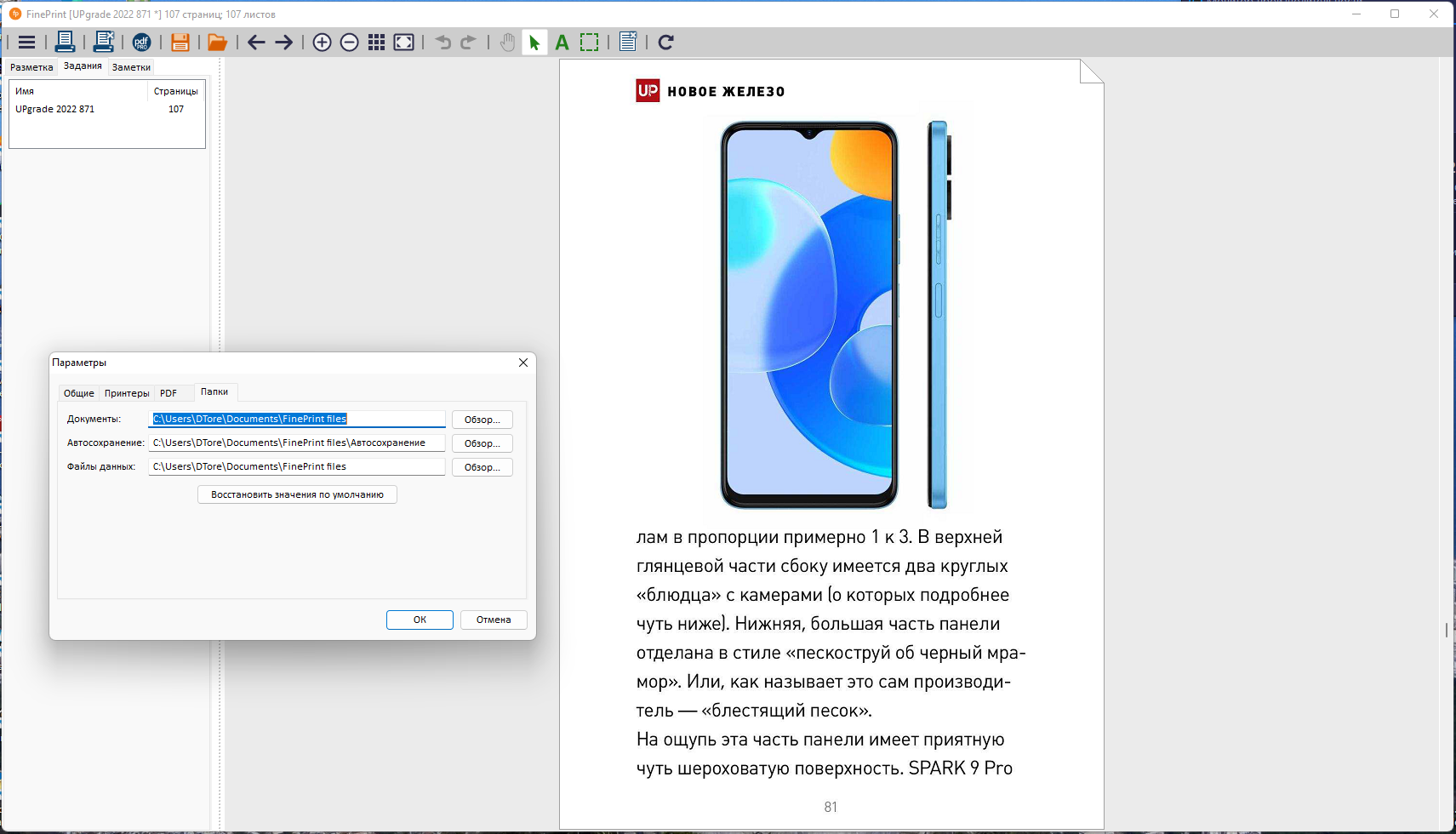Switch to the Заметки panel tab
Image resolution: width=1456 pixels, height=834 pixels.
131,67
